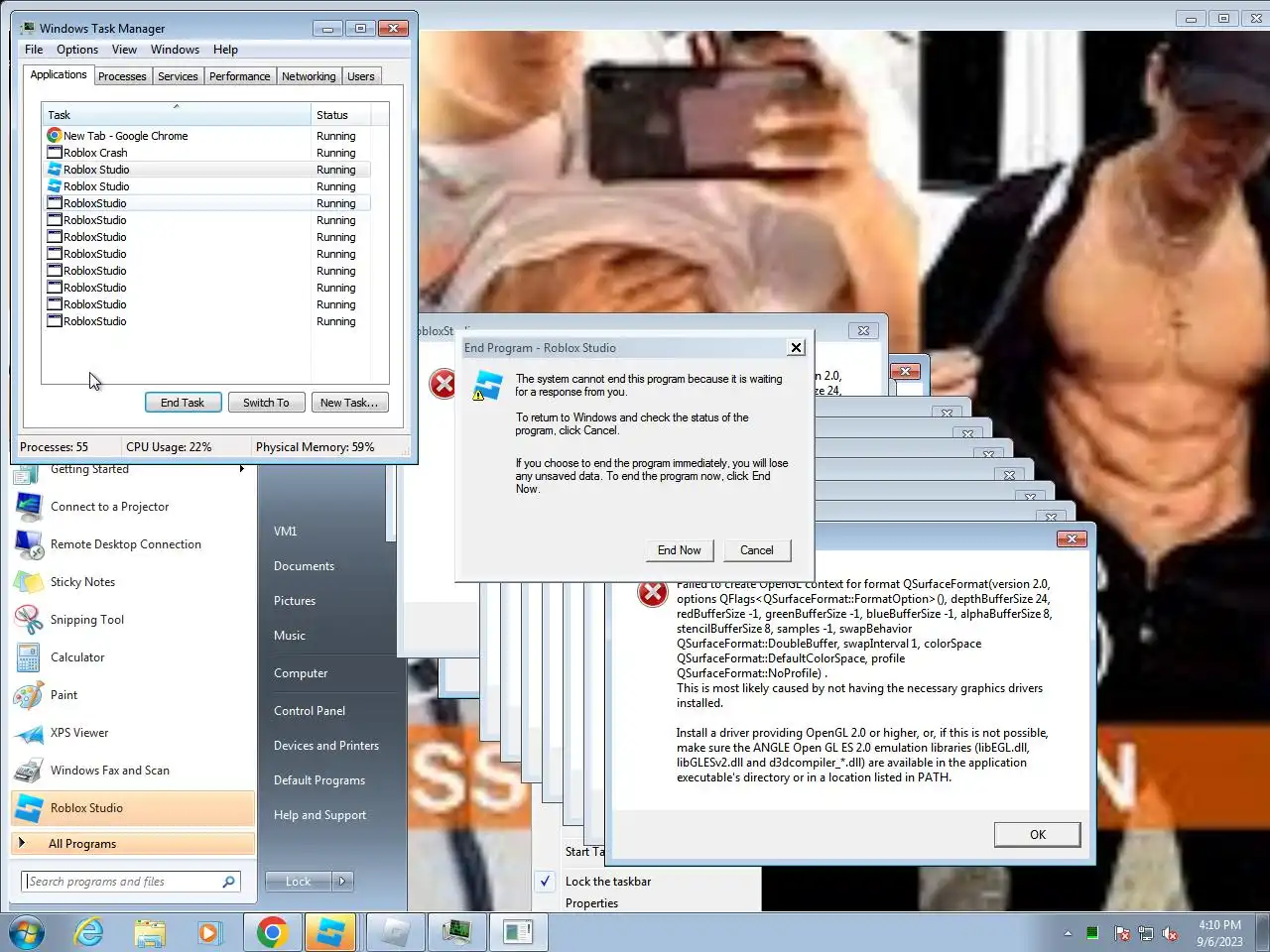Image resolution: width=1270 pixels, height=952 pixels.
Task: Toggle the Lock the taskbar checkmark
Action: point(545,881)
